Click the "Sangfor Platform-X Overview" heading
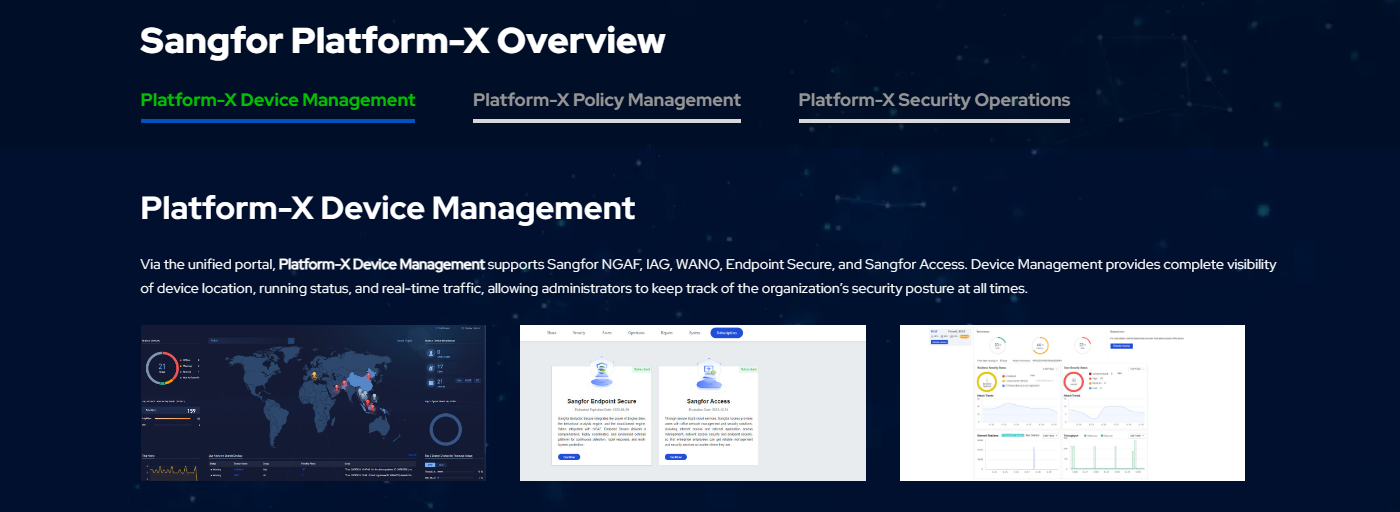 point(403,41)
